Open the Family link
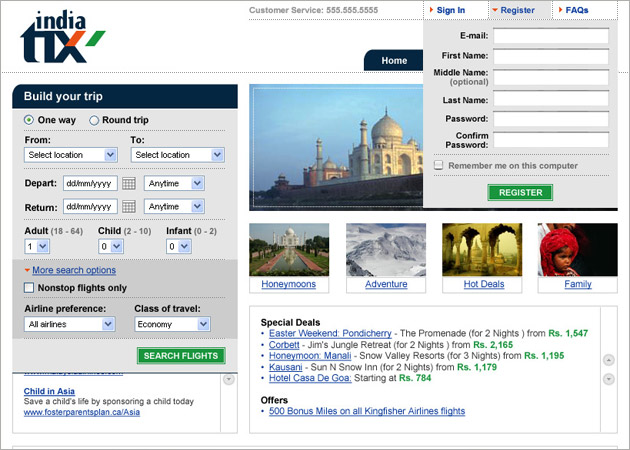The height and width of the screenshot is (450, 630). pos(578,284)
